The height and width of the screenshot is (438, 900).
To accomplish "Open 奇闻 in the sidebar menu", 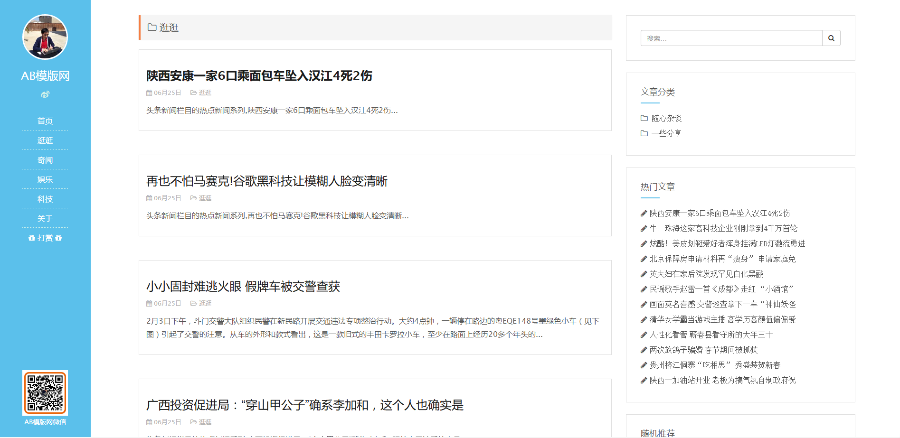I will click(45, 160).
